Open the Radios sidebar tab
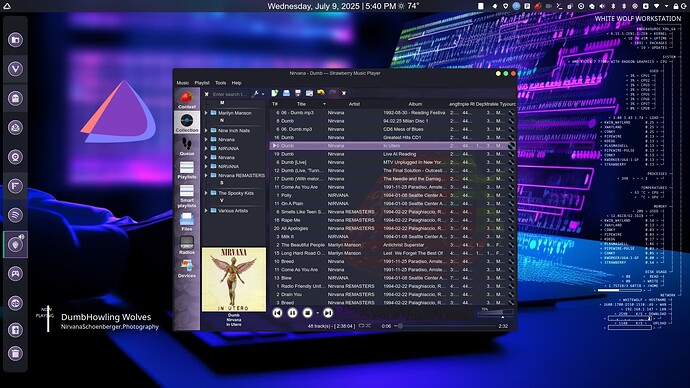The width and height of the screenshot is (690, 388). [x=187, y=245]
